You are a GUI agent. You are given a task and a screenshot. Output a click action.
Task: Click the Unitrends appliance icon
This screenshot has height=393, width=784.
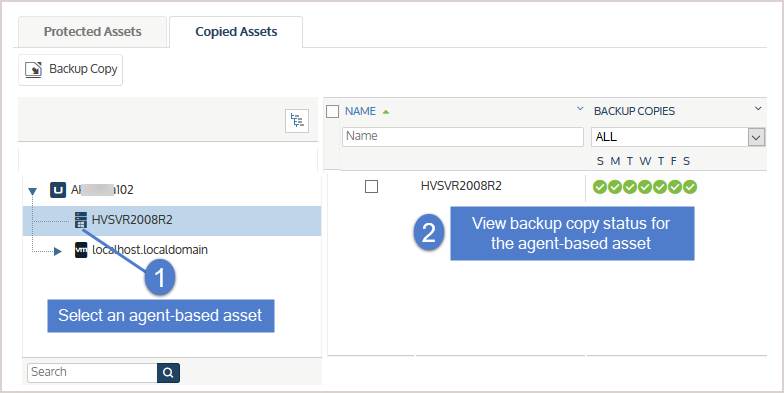click(58, 190)
